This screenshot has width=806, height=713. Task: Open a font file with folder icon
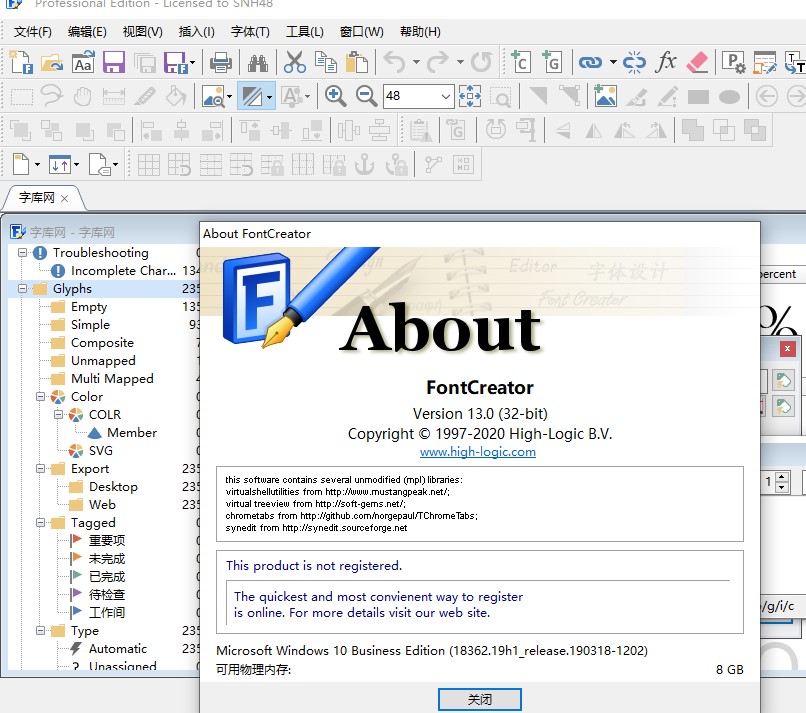click(52, 62)
